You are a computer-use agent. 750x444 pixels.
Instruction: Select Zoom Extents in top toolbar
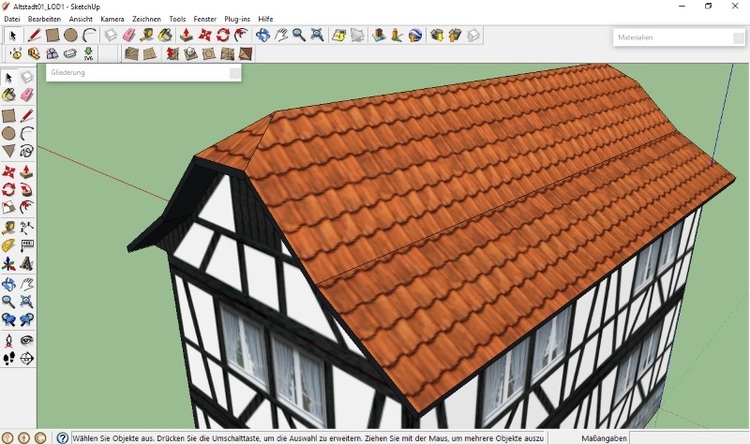(x=317, y=35)
